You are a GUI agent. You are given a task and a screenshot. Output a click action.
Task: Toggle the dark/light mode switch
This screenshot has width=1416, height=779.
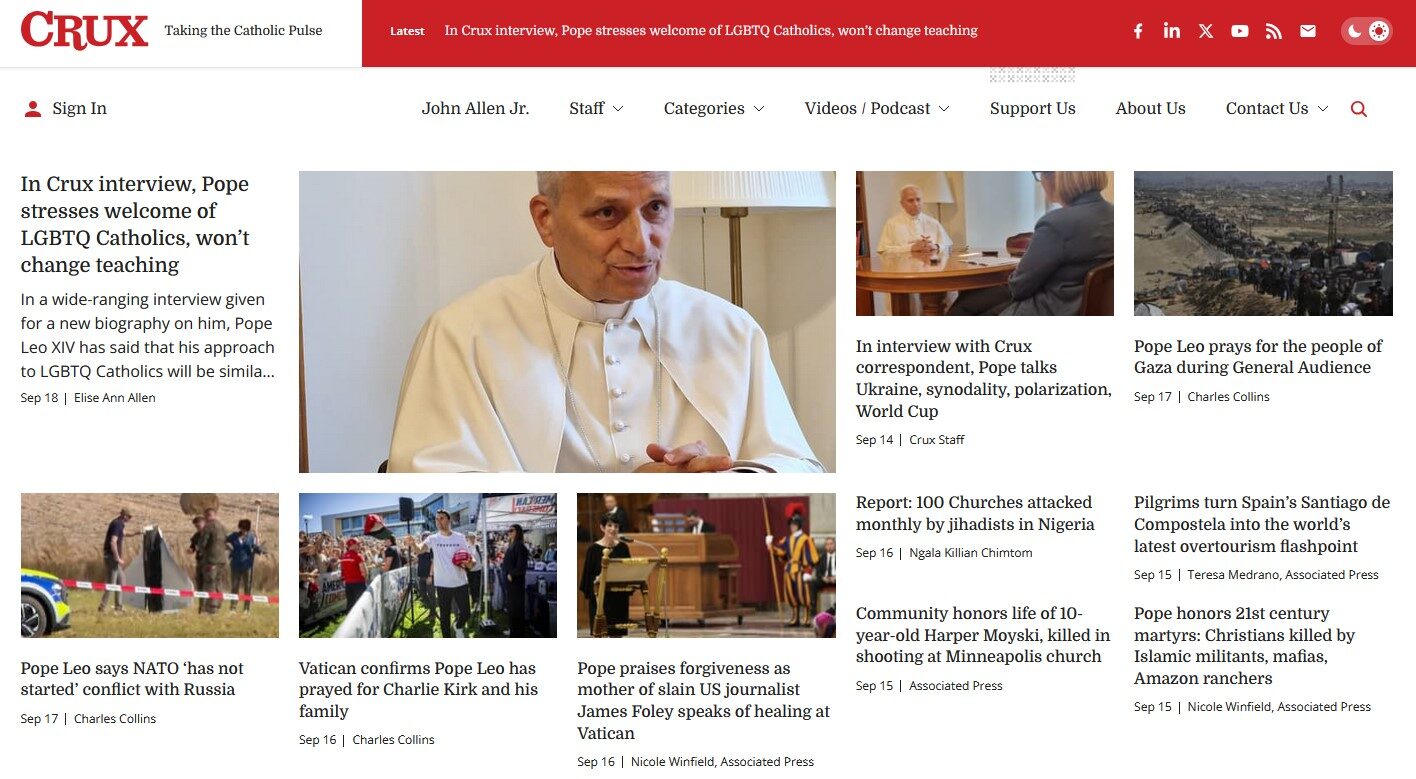[1366, 31]
